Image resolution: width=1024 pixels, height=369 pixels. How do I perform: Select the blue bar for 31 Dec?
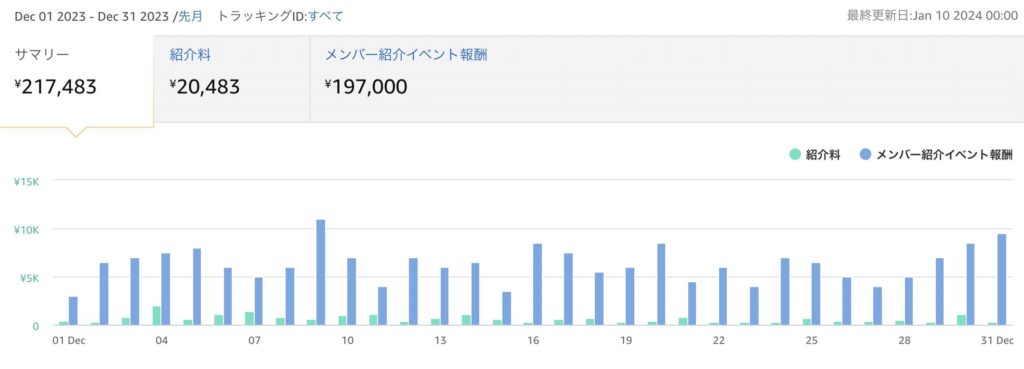tap(1002, 280)
